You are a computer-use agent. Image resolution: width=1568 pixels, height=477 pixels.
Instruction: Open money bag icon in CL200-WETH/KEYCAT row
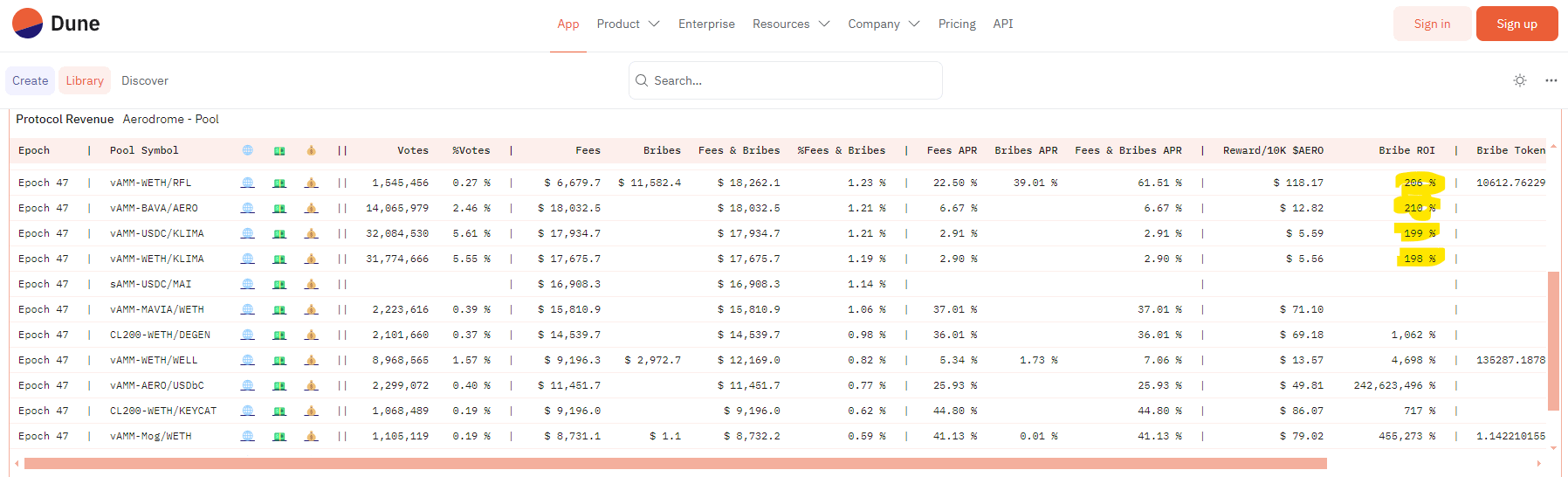click(x=311, y=411)
